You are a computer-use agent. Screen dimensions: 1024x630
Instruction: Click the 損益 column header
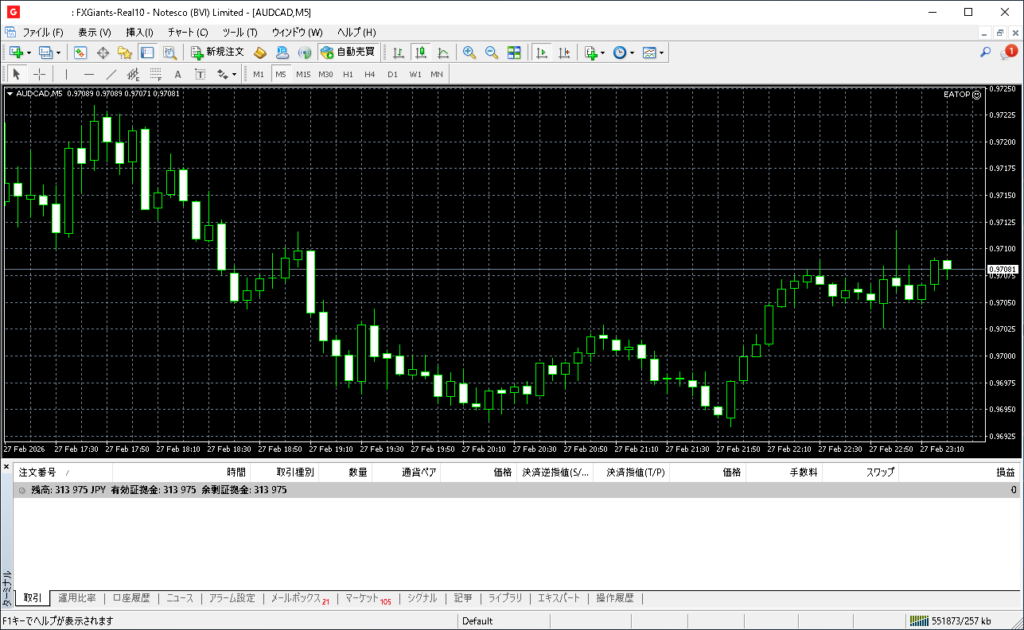point(1004,472)
